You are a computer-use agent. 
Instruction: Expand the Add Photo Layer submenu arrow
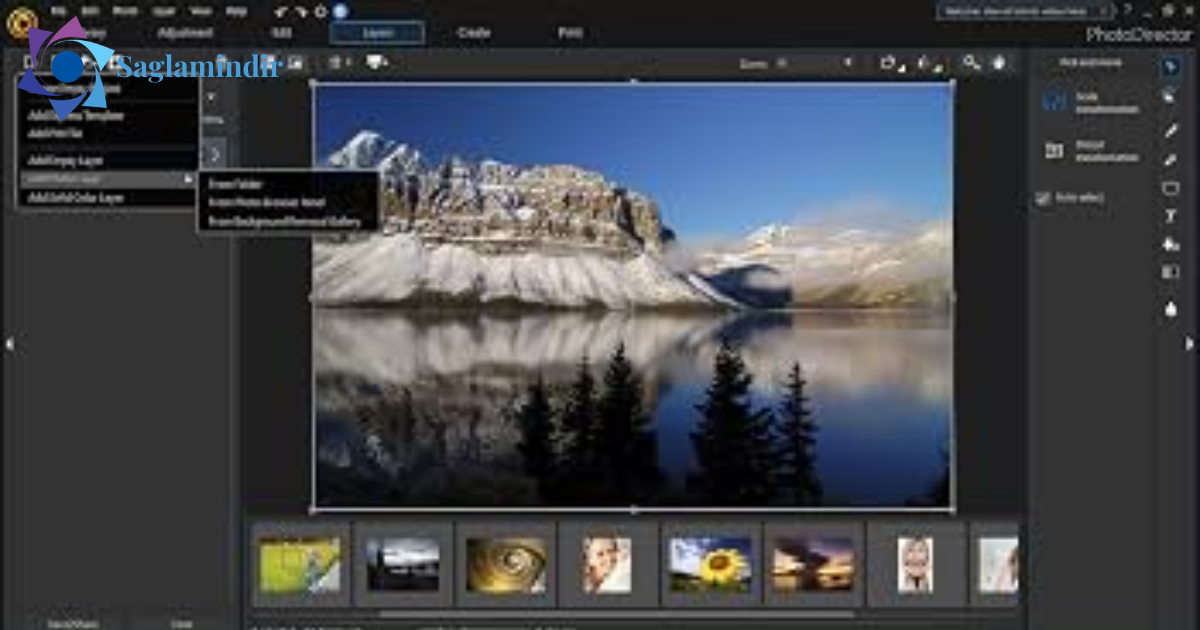click(x=188, y=179)
